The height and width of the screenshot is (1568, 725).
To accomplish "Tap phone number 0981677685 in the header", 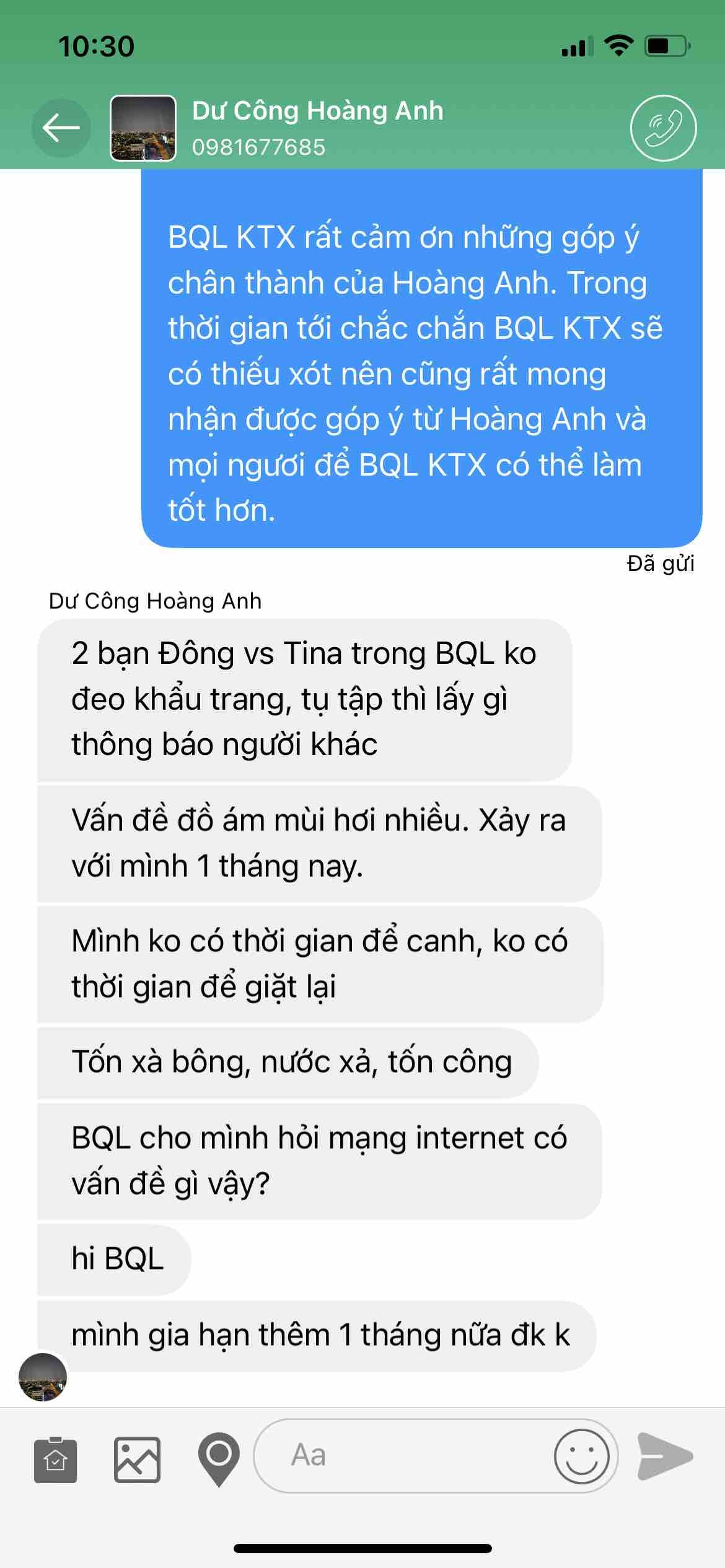I will (258, 147).
